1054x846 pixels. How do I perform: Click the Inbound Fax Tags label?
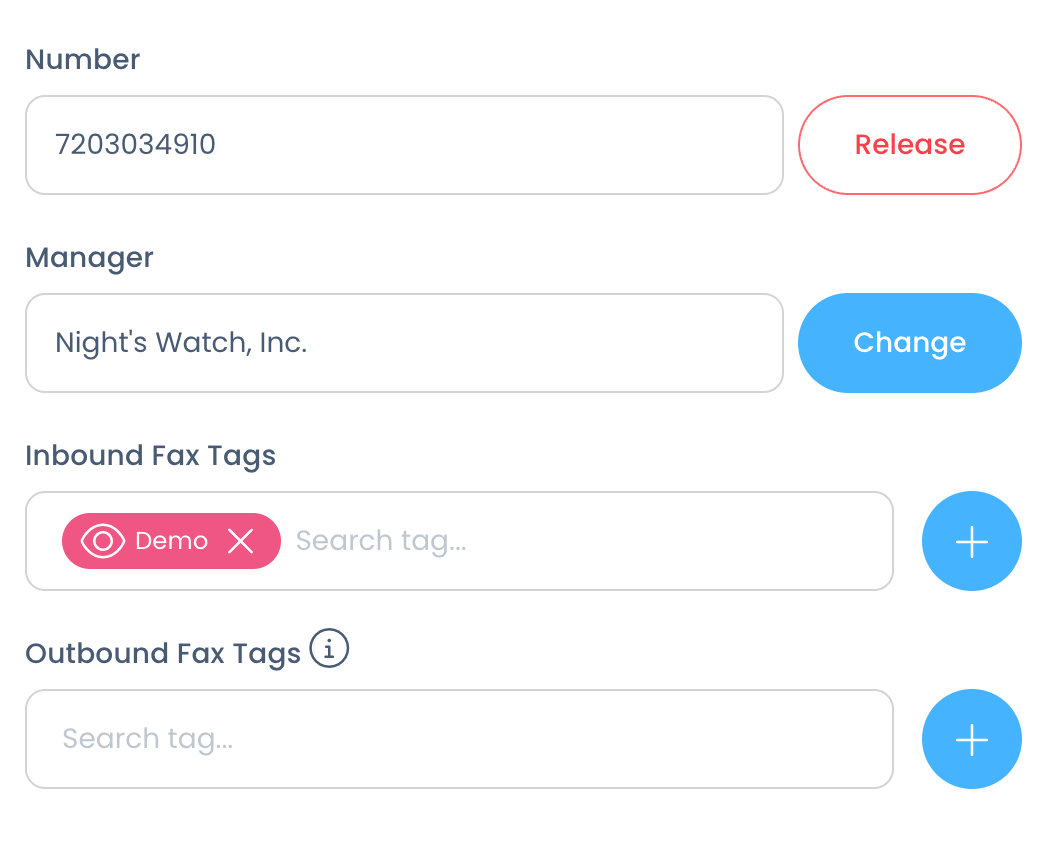[151, 456]
